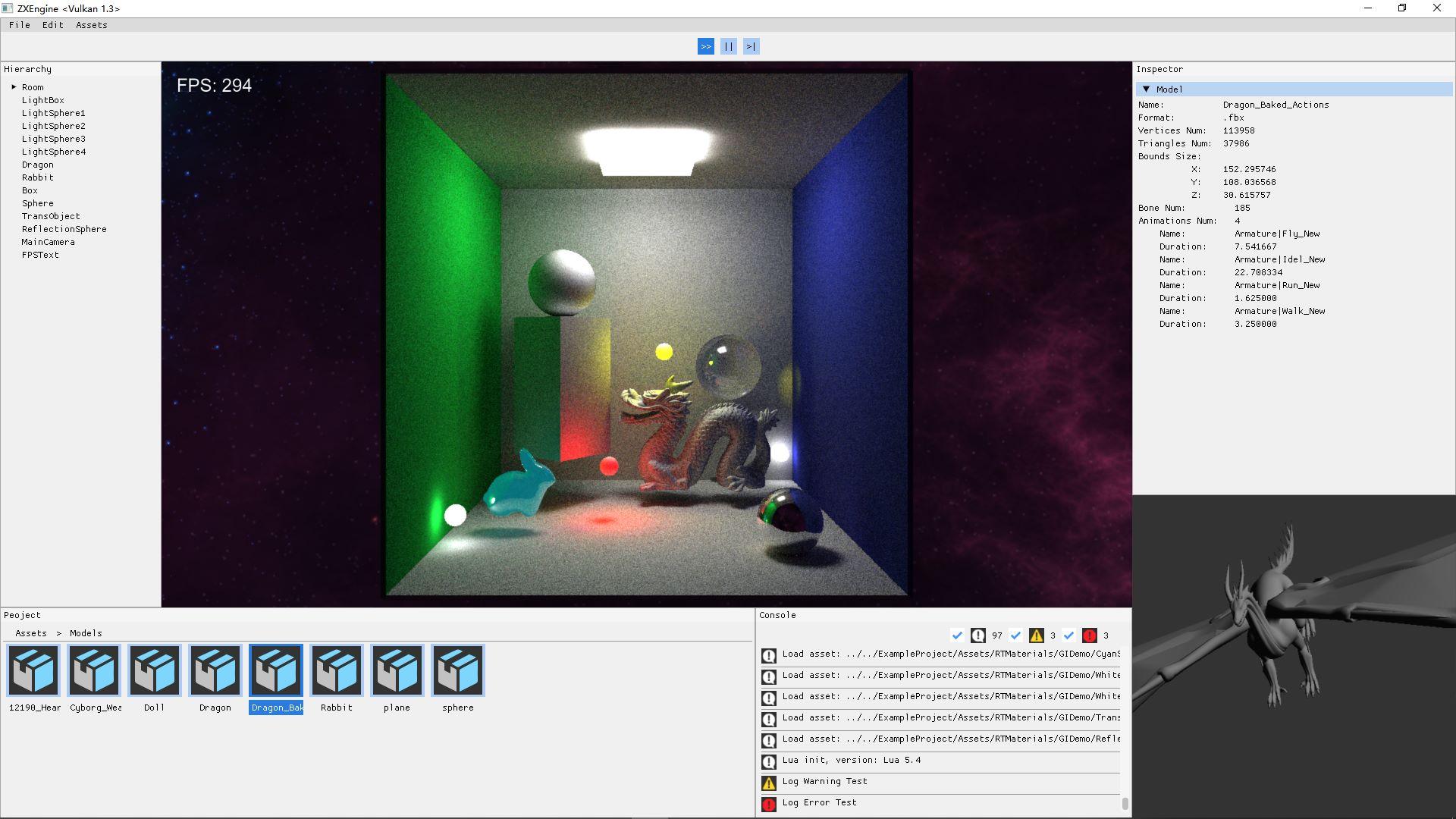Expand the Room node in Hierarchy
This screenshot has height=819, width=1456.
pos(14,87)
